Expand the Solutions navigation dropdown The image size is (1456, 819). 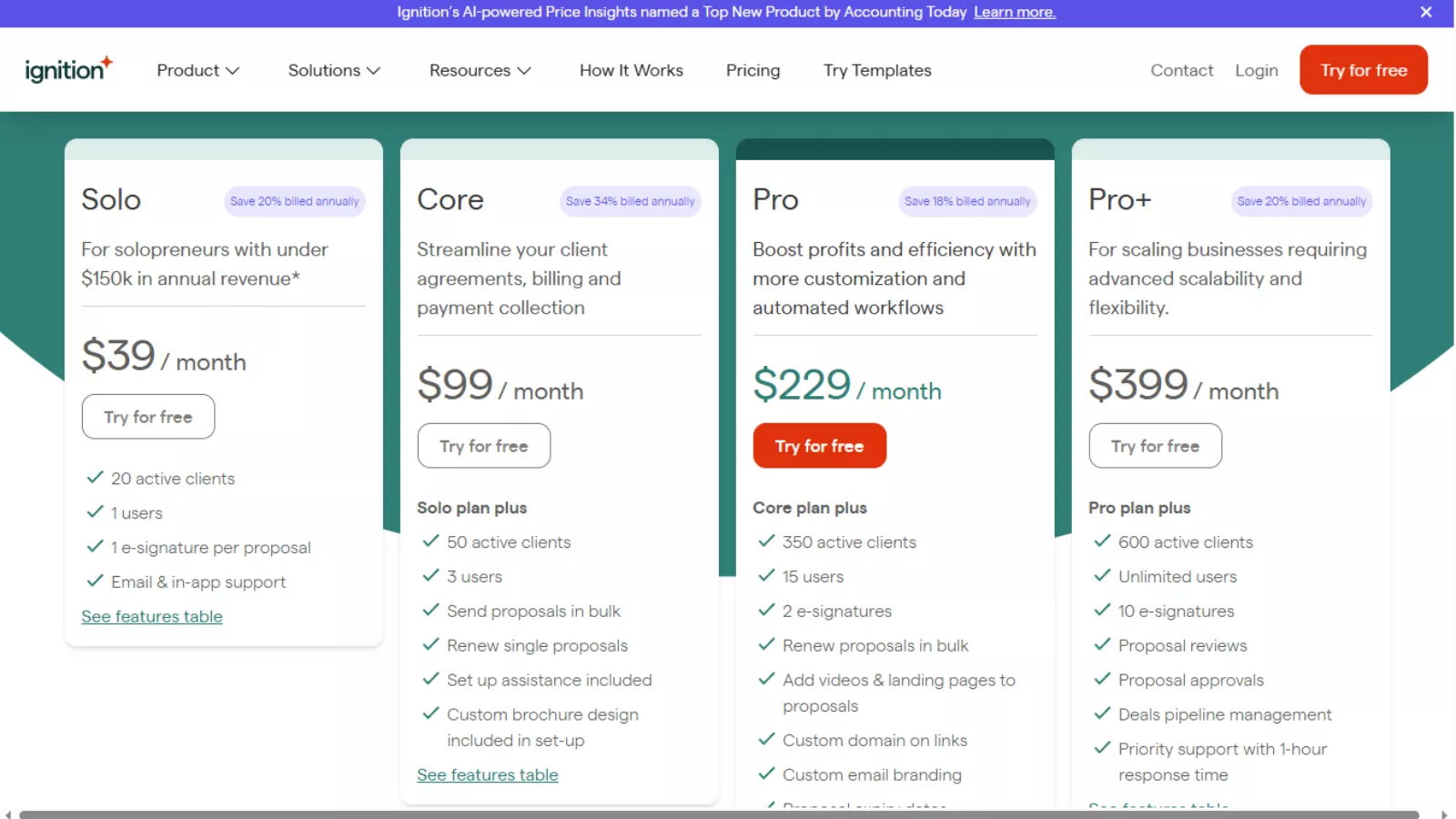(333, 70)
